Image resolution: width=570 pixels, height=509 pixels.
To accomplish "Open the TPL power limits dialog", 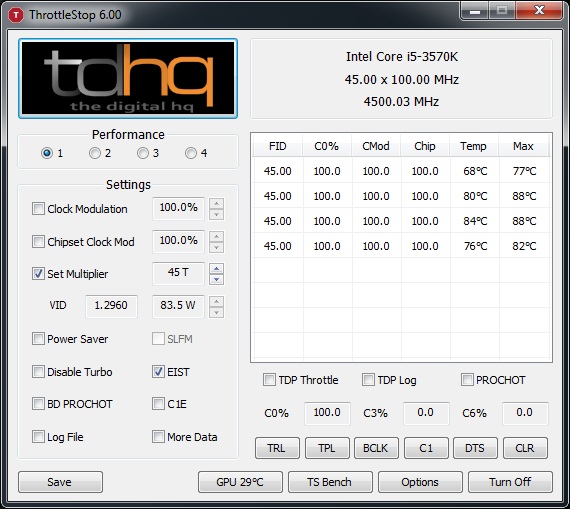I will pos(327,448).
